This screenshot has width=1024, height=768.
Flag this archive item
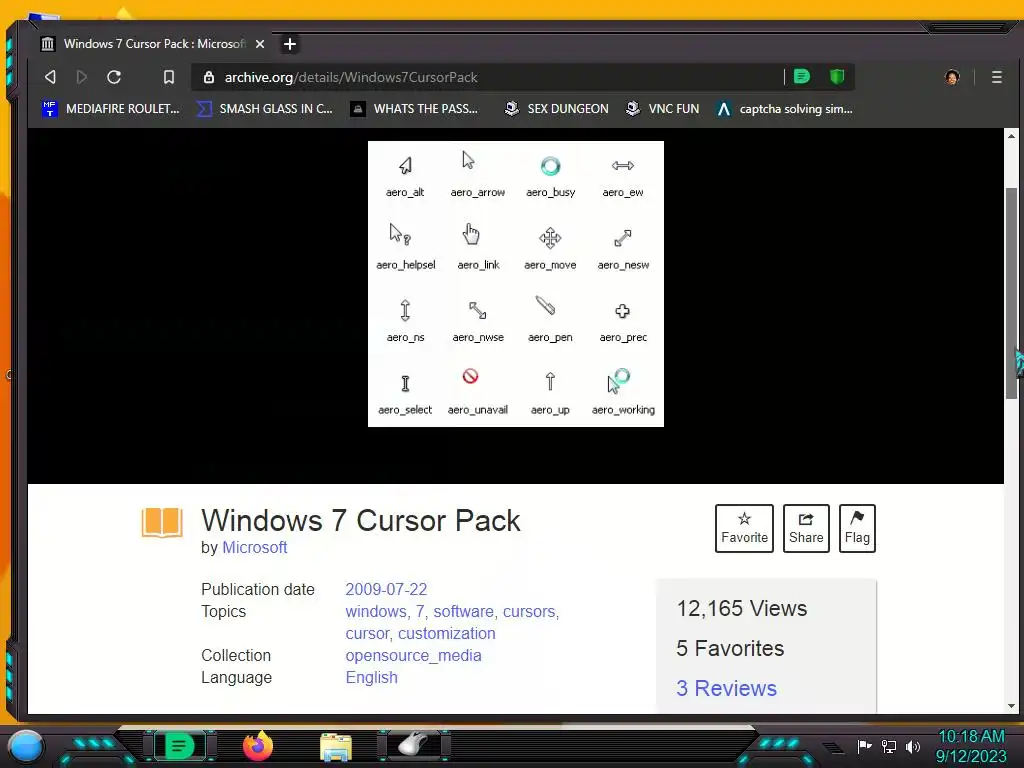(x=857, y=528)
